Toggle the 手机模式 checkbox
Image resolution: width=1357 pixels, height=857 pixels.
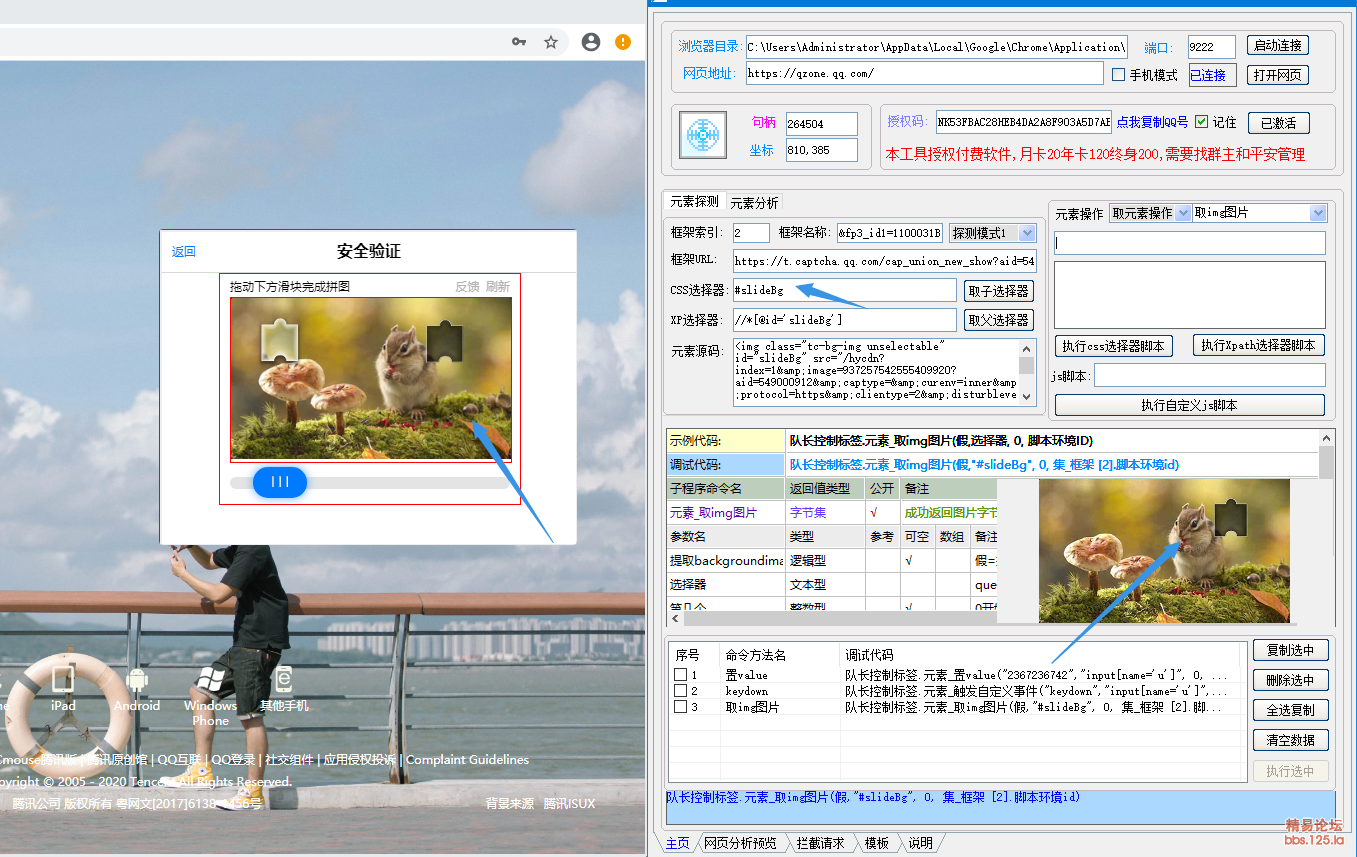1119,74
